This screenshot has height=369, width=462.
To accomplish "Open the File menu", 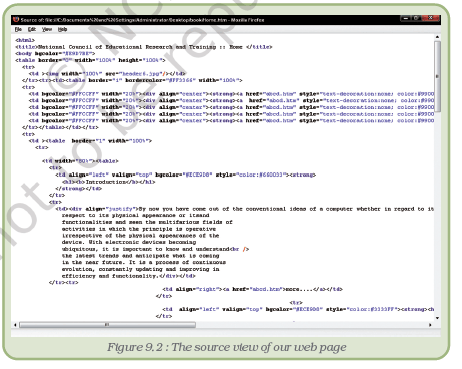I will pyautogui.click(x=18, y=29).
